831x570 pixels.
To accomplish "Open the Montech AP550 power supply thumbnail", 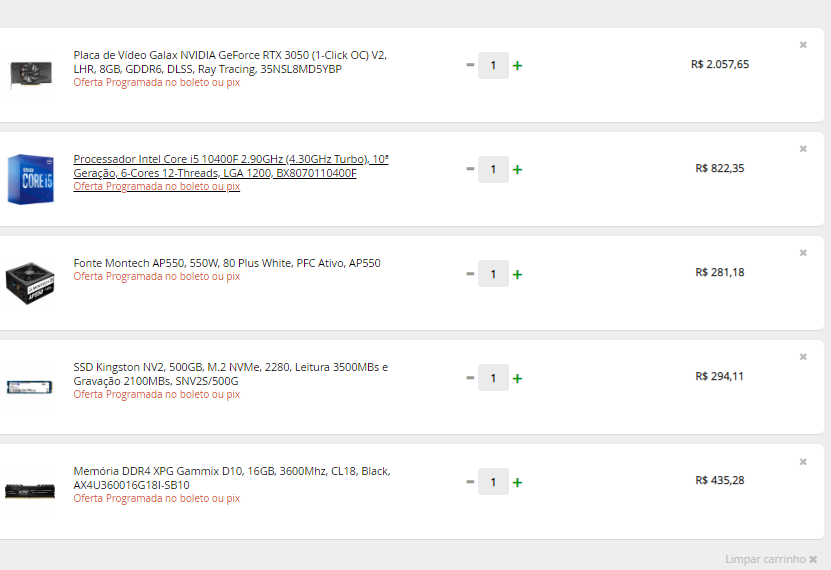I will tap(30, 283).
